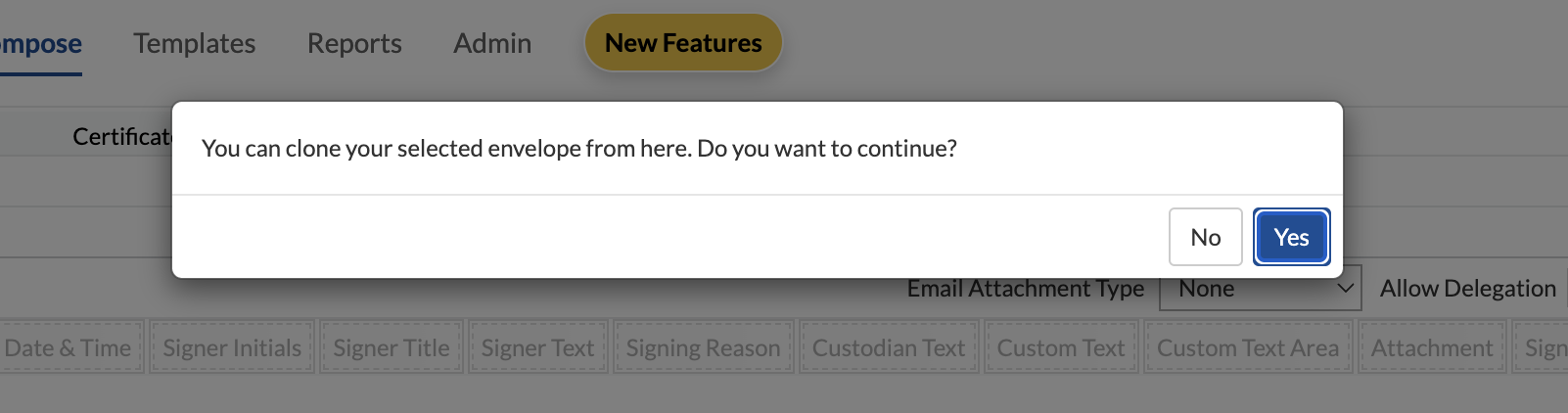Click the clone confirmation message text
Image resolution: width=1568 pixels, height=413 pixels.
point(578,149)
